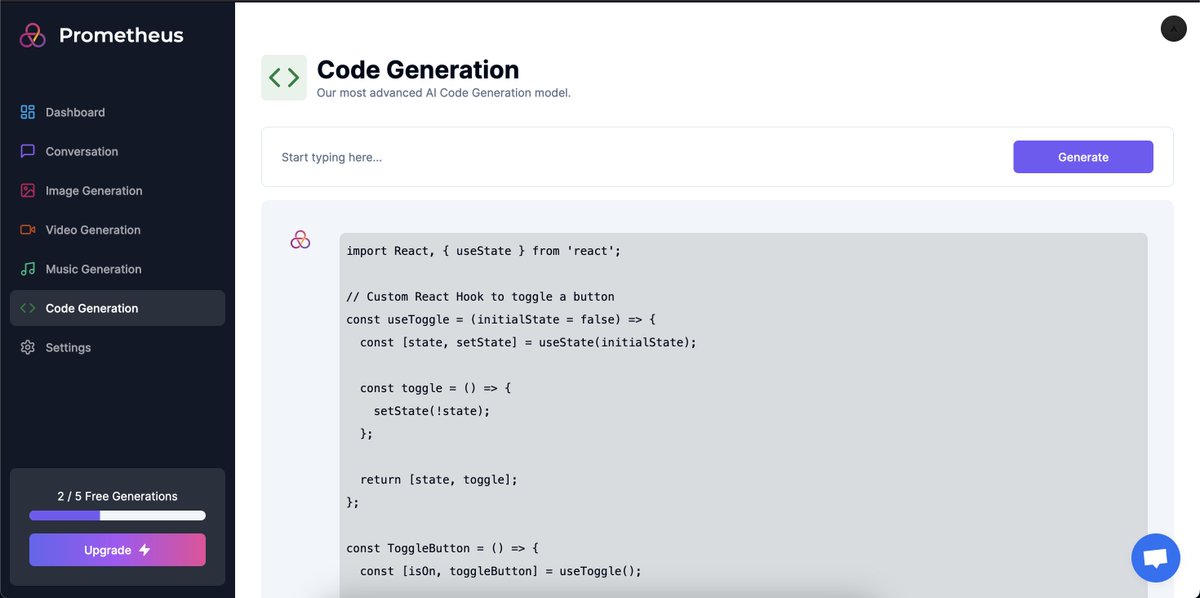Click the lightning bolt on the Upgrade button
Image resolution: width=1200 pixels, height=598 pixels.
[144, 550]
